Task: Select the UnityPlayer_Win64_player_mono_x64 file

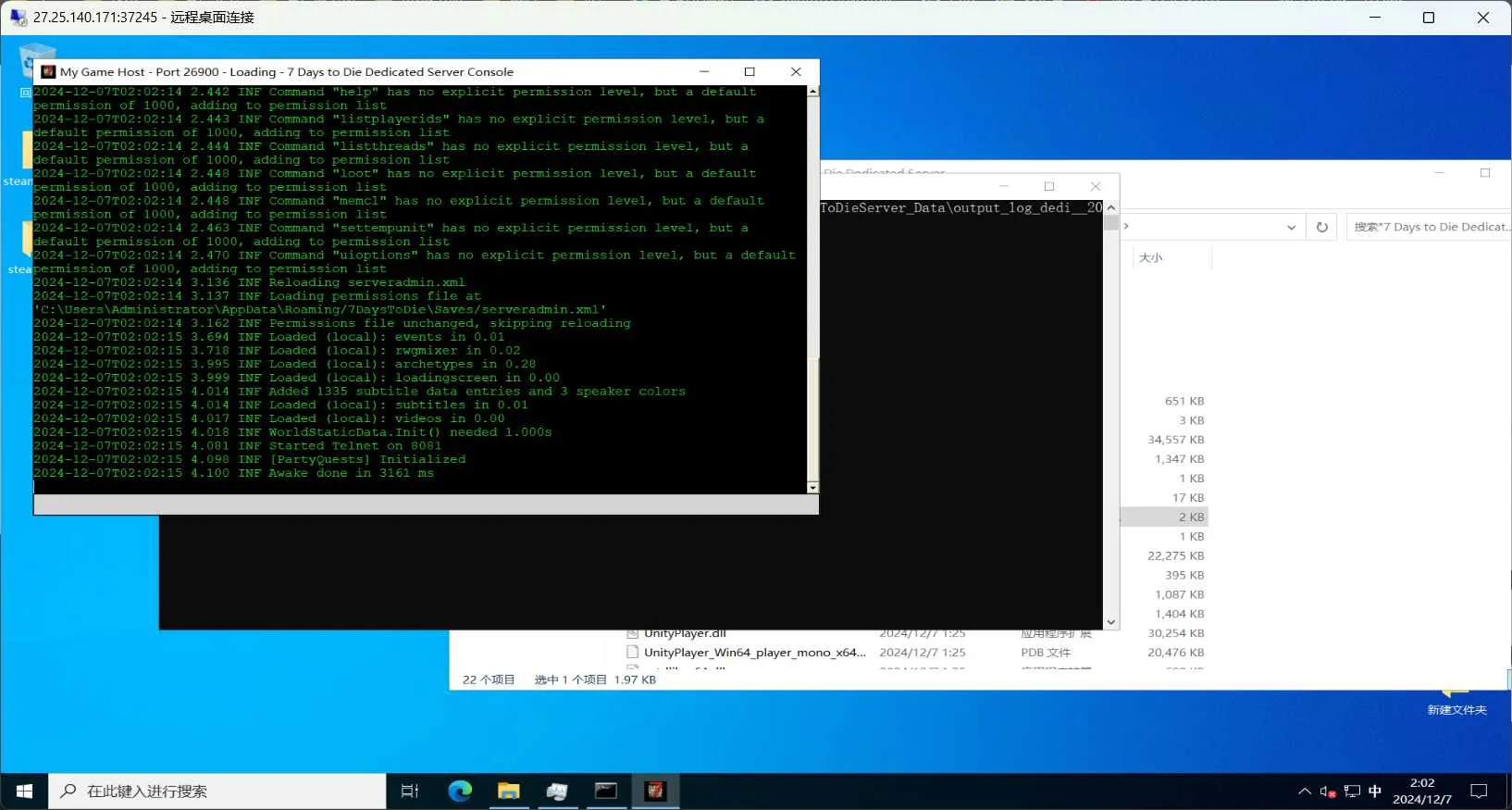Action: [x=755, y=653]
